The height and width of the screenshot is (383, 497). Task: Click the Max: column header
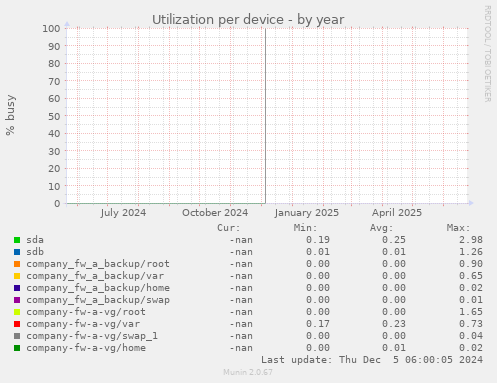458,228
